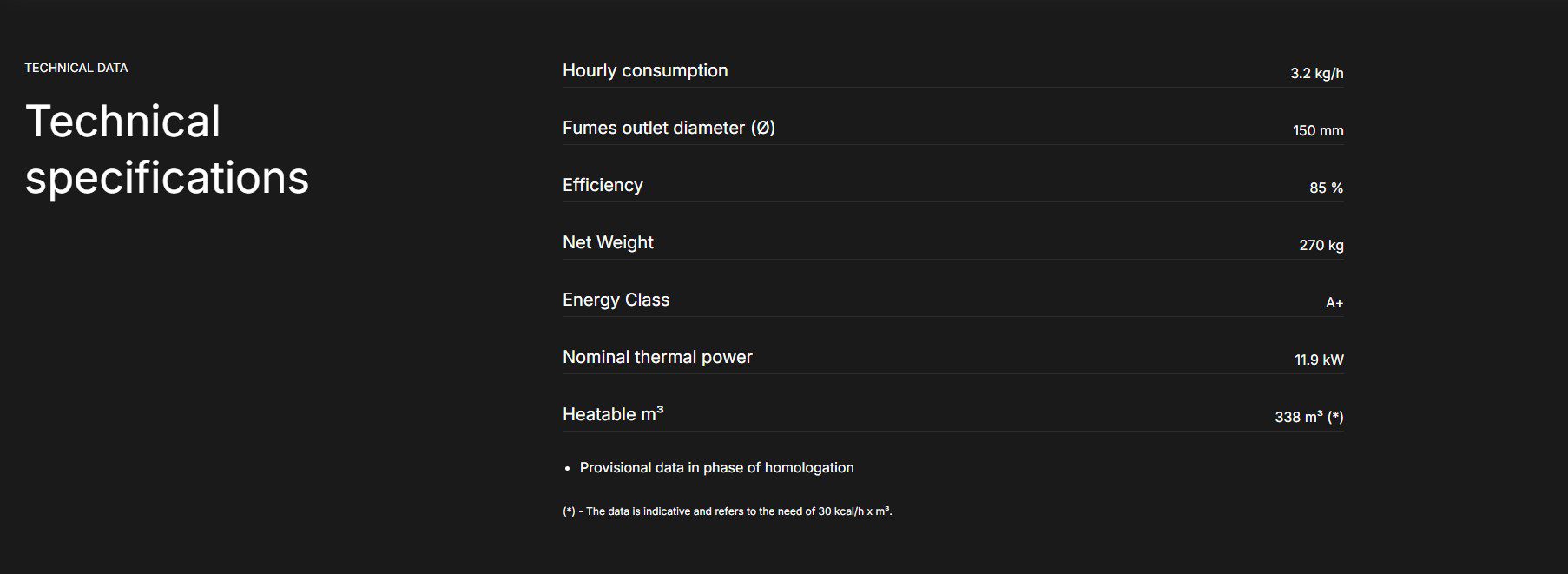
Task: Click the Technical specifications heading
Action: click(167, 148)
